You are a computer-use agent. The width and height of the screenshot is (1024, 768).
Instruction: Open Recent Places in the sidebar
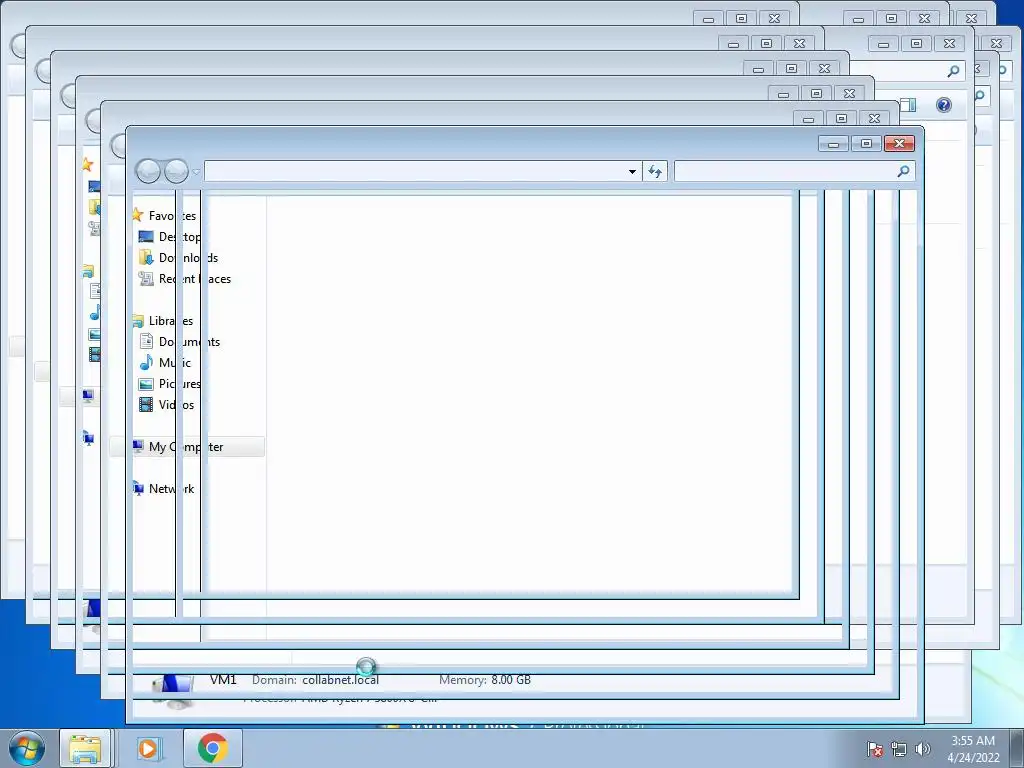[x=195, y=278]
